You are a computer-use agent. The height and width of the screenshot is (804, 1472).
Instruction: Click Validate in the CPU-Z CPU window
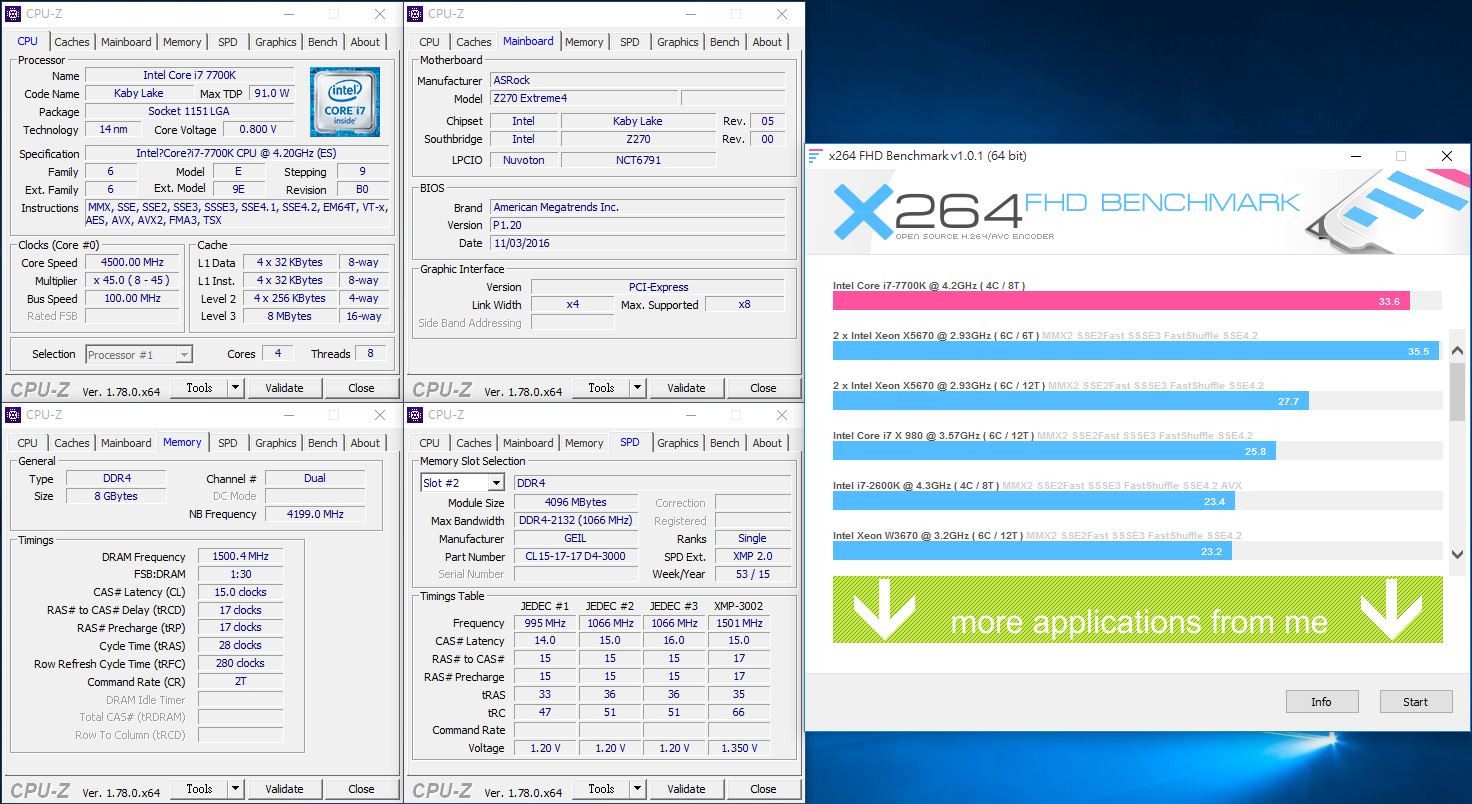click(x=284, y=388)
